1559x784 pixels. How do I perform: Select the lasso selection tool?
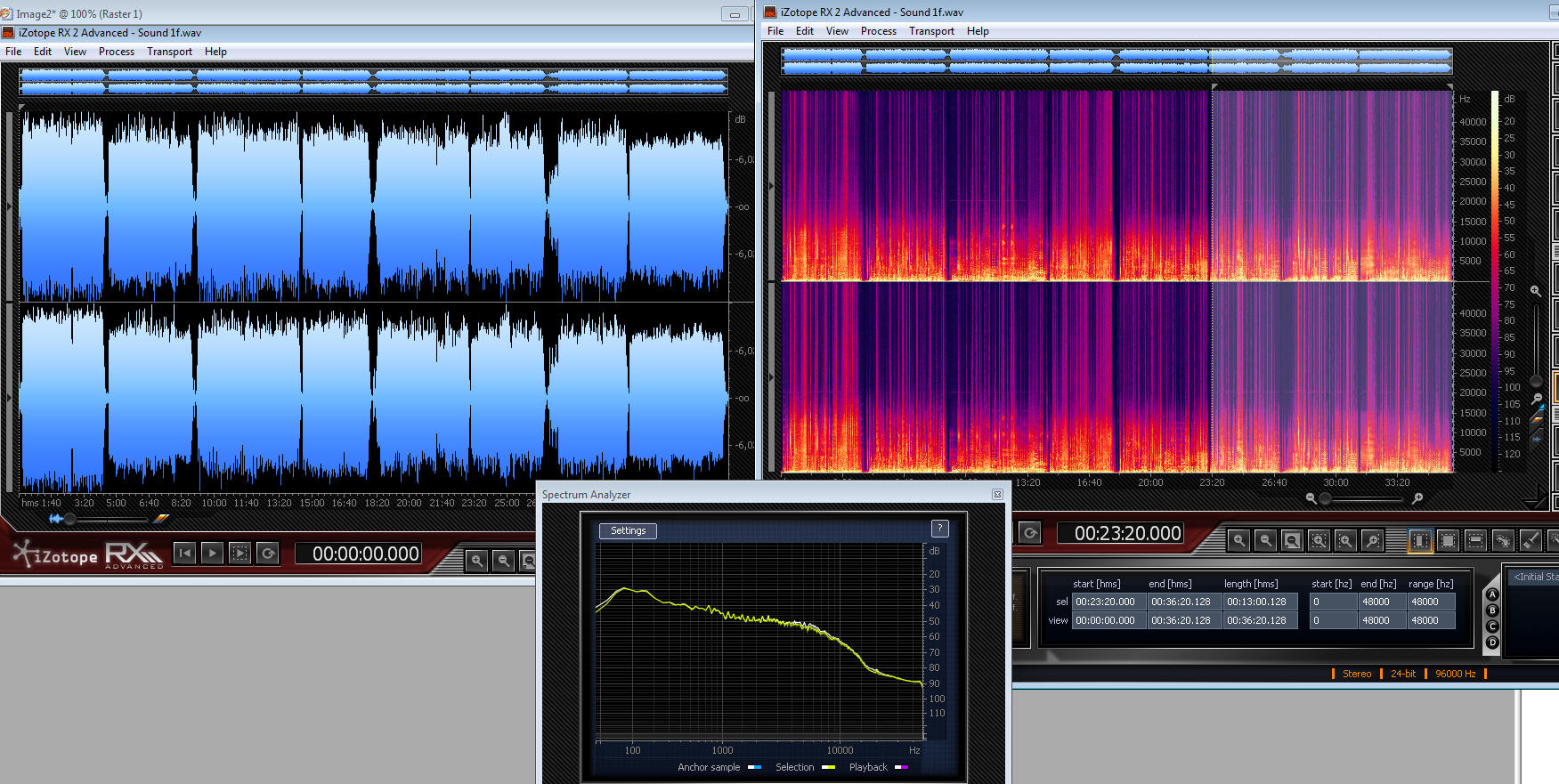tap(1503, 540)
